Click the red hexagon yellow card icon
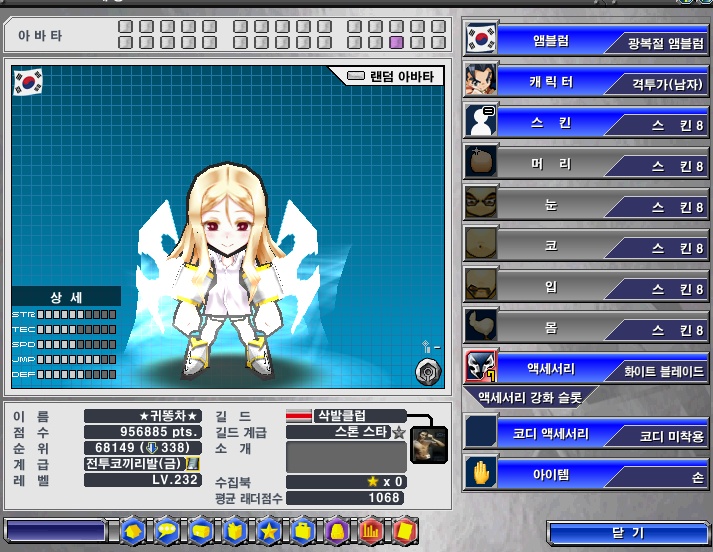This screenshot has width=713, height=552. click(405, 531)
